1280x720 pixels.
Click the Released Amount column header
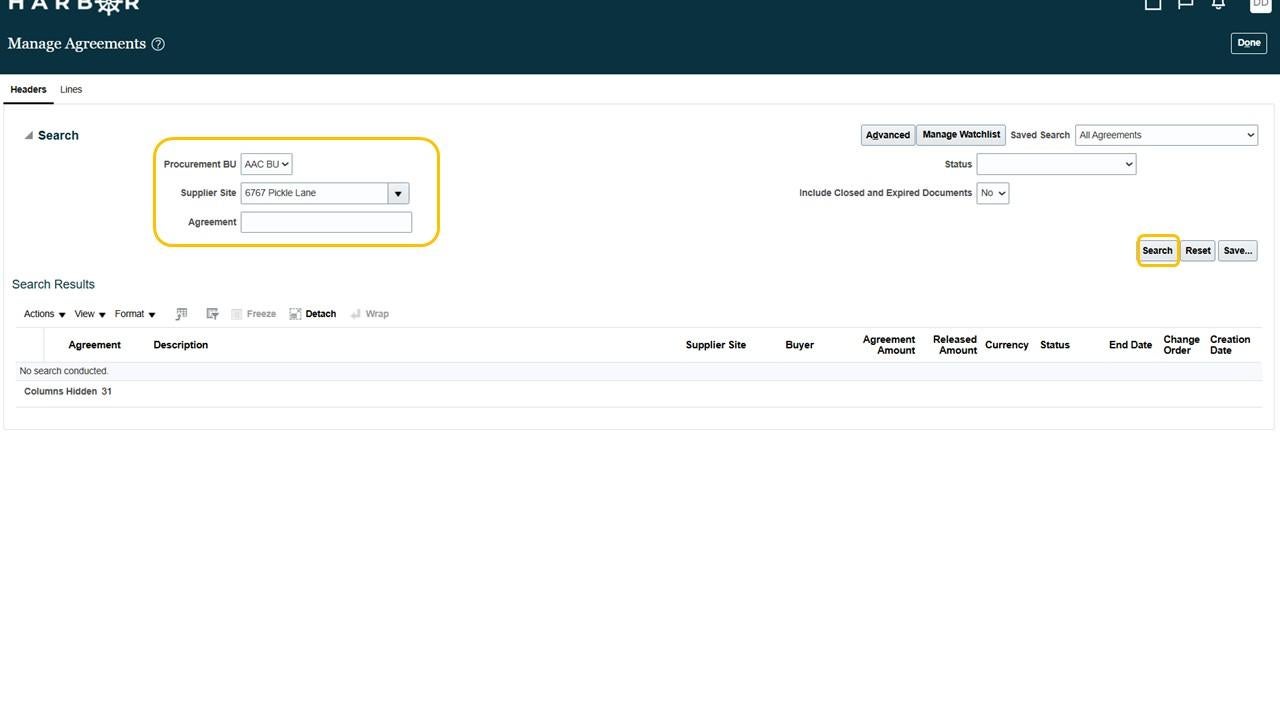(955, 345)
